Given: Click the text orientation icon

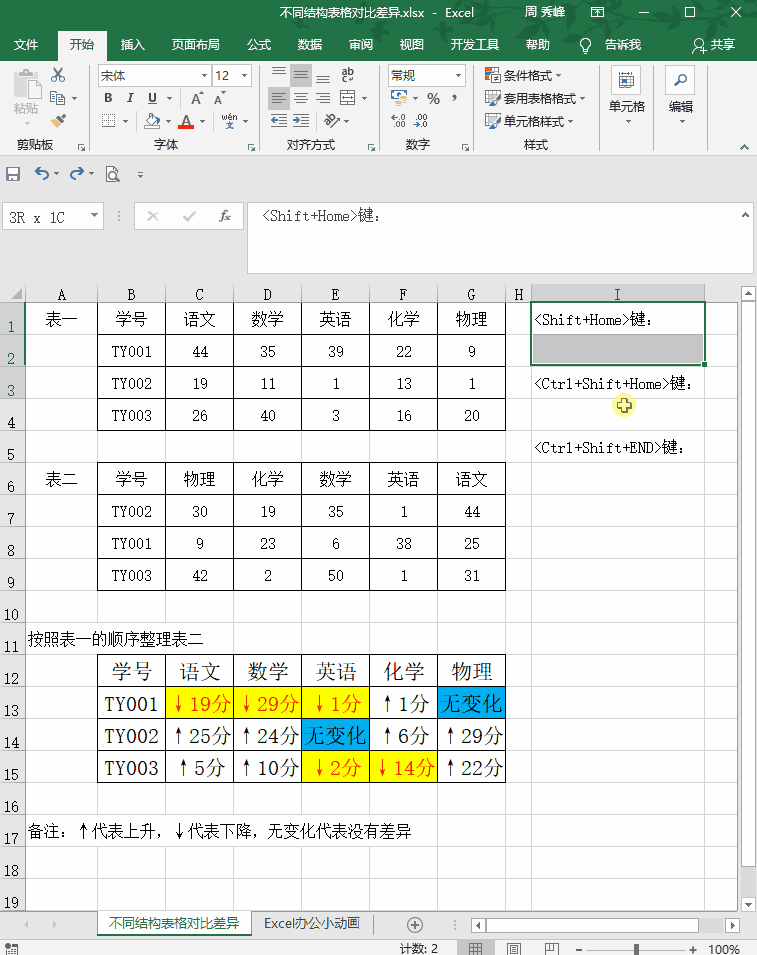Looking at the screenshot, I should point(332,121).
